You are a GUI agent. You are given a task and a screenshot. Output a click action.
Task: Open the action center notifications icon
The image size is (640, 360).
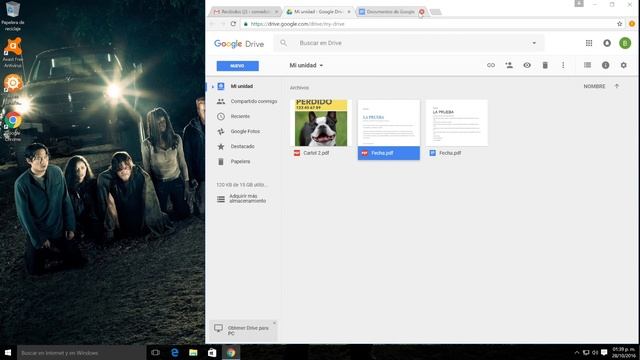coord(604,352)
